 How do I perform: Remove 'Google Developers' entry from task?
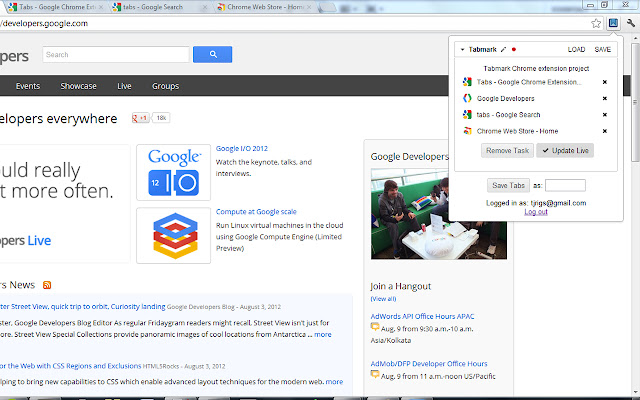(605, 98)
